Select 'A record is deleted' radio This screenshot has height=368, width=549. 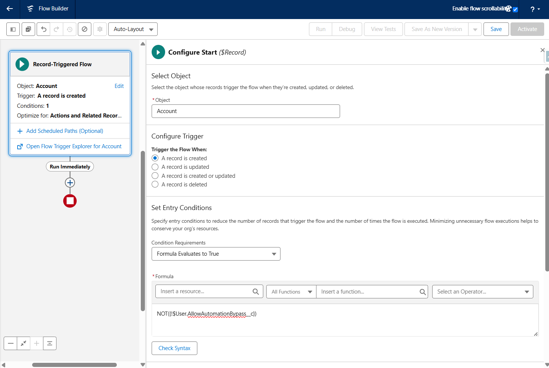click(x=155, y=185)
